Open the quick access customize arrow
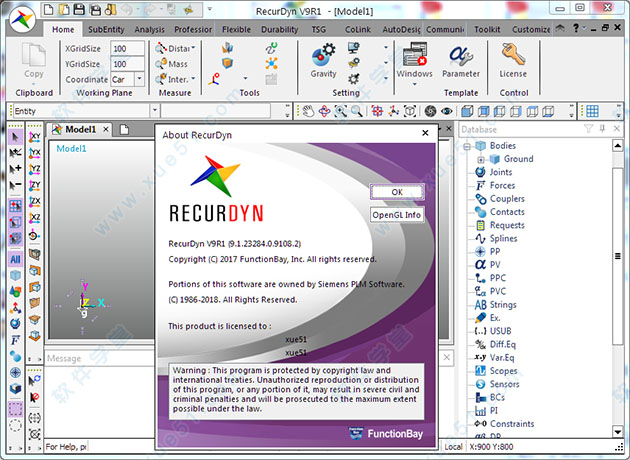This screenshot has width=630, height=460. click(x=210, y=9)
